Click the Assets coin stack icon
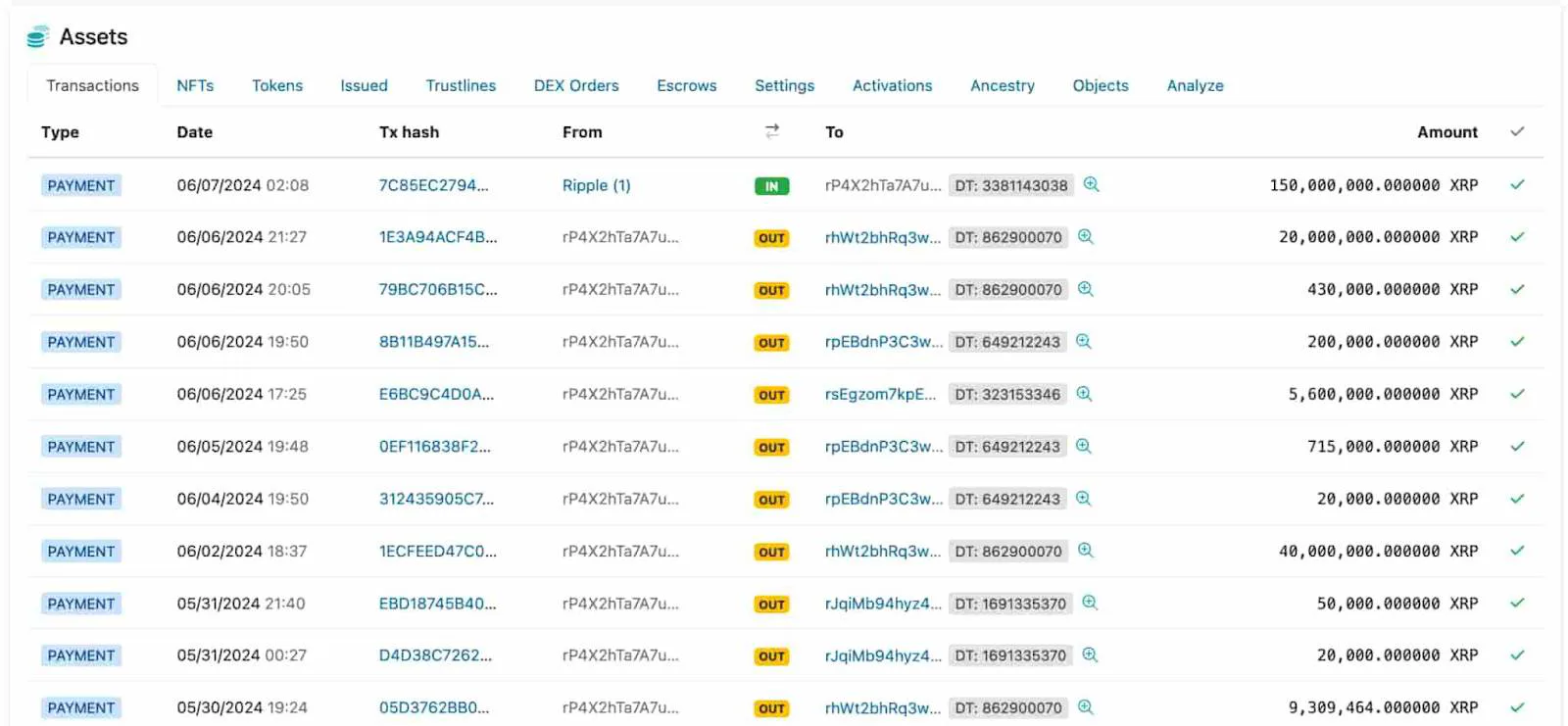 (37, 37)
